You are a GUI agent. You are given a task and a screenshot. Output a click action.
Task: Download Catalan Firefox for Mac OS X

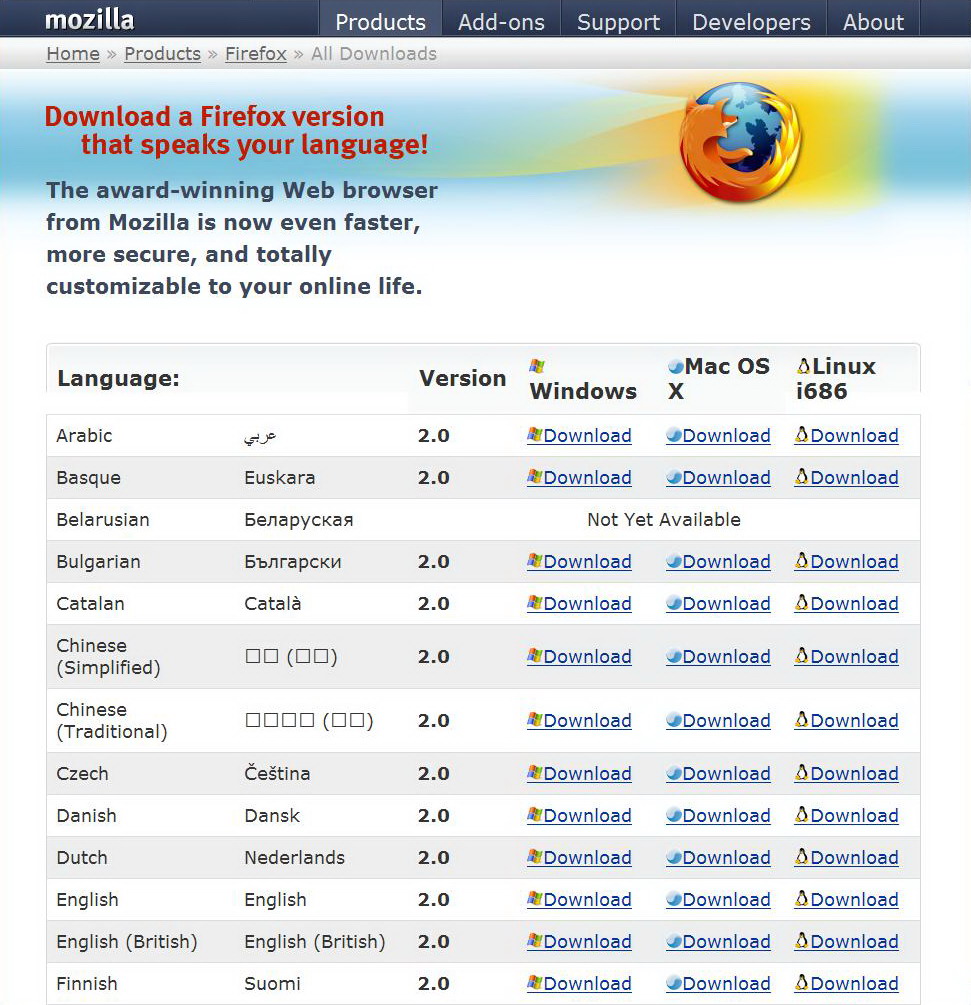point(718,604)
